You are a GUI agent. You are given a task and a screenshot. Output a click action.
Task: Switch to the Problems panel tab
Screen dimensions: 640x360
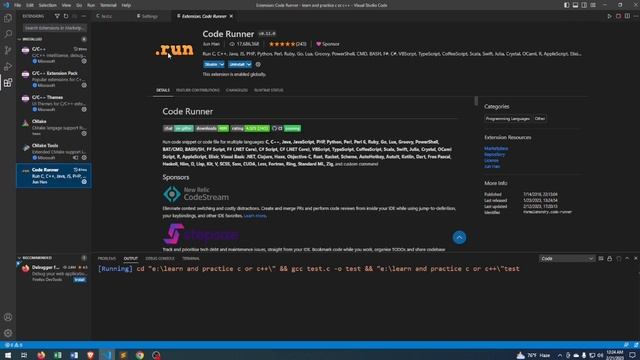[x=107, y=259]
